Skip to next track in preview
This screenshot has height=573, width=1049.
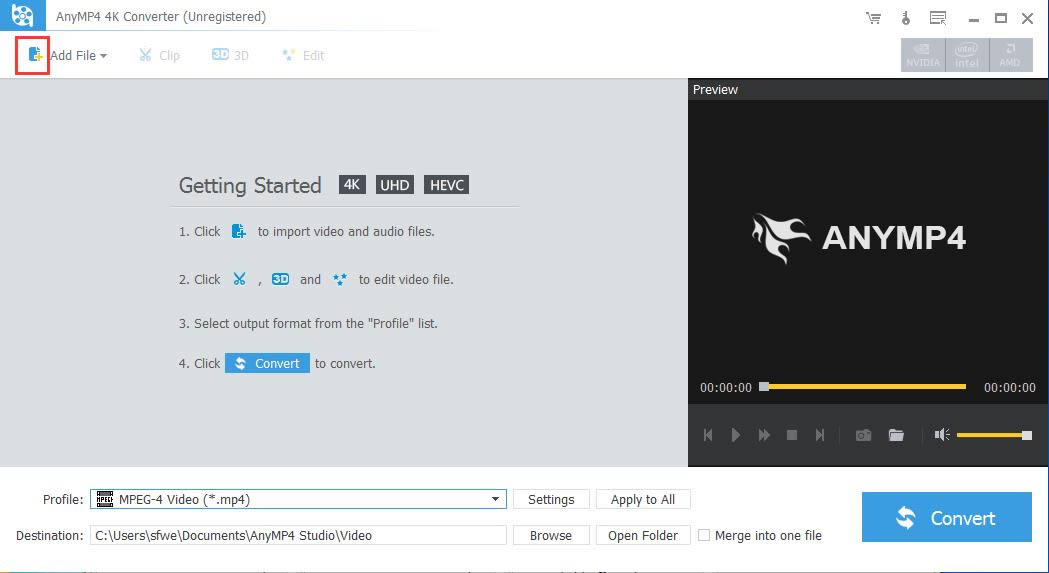[x=820, y=435]
